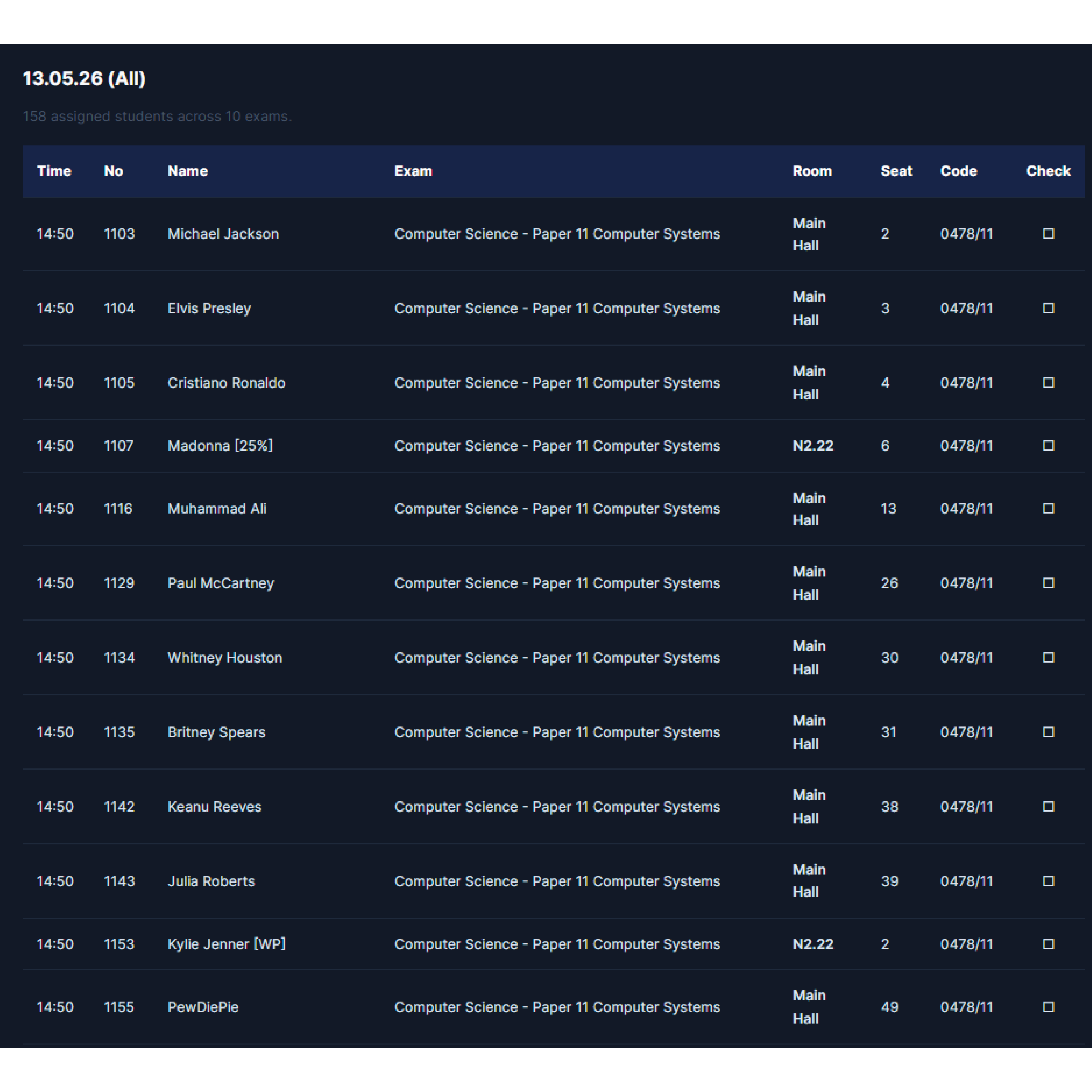
Task: Tick the check box for Elvis Presley
Action: tap(1048, 308)
